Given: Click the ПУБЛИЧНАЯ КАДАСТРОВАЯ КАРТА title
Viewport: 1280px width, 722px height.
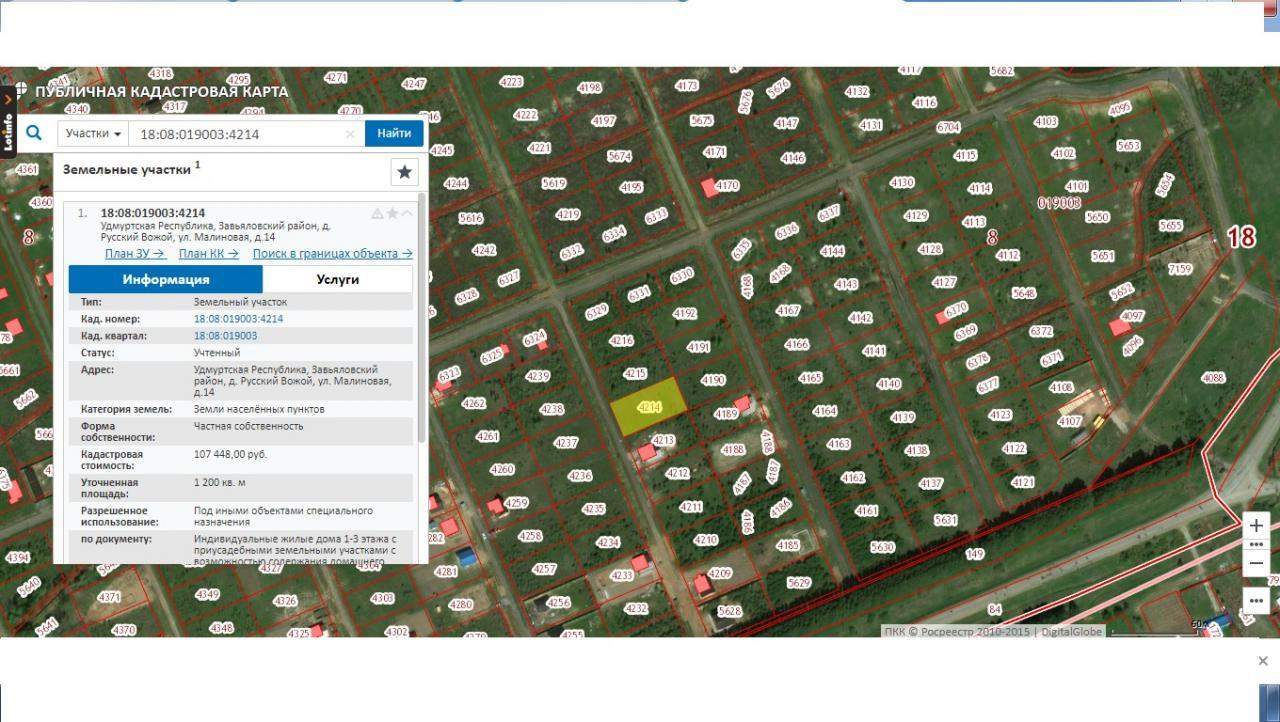Looking at the screenshot, I should [x=161, y=92].
